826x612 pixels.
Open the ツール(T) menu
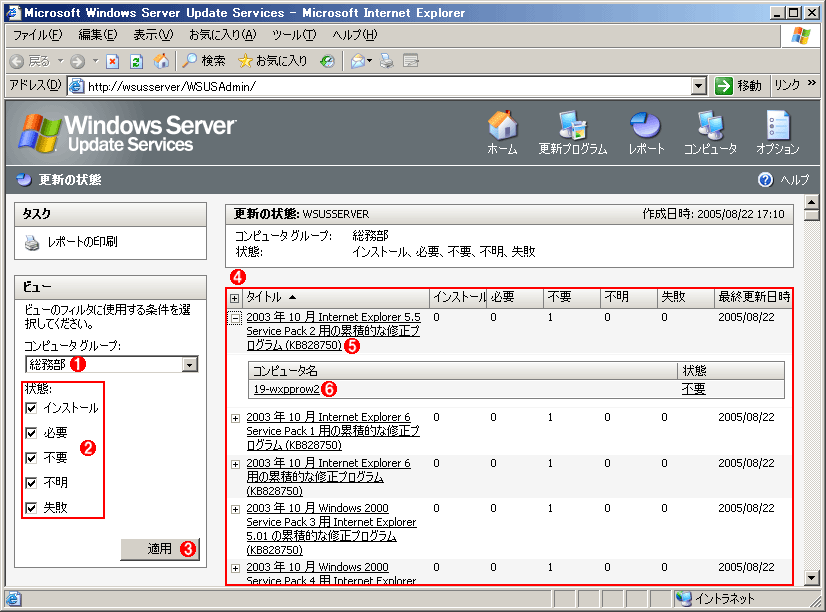[x=294, y=35]
